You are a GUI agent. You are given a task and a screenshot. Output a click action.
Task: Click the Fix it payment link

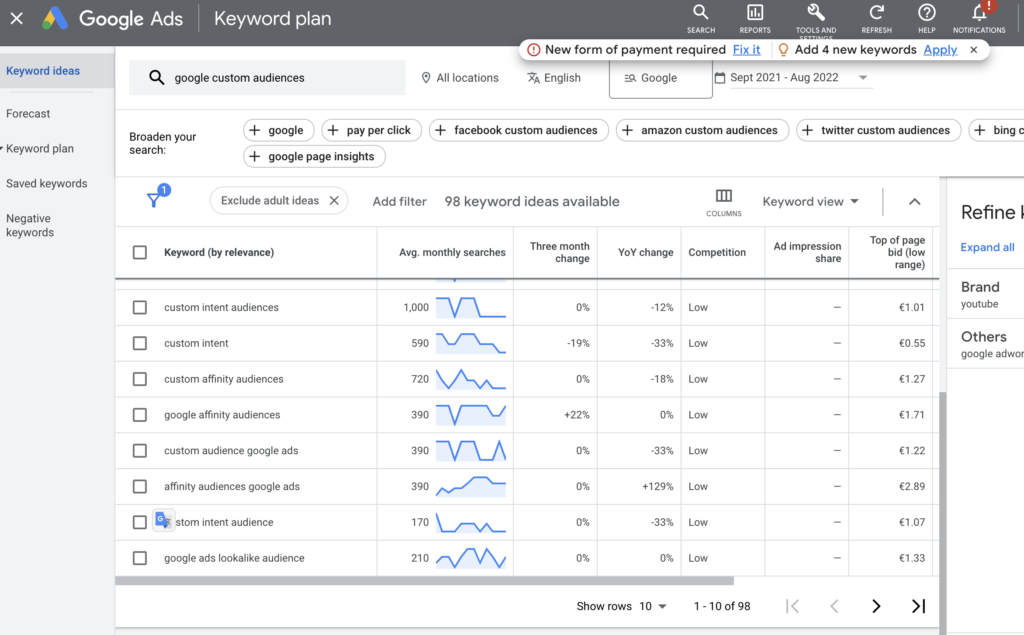coord(746,48)
